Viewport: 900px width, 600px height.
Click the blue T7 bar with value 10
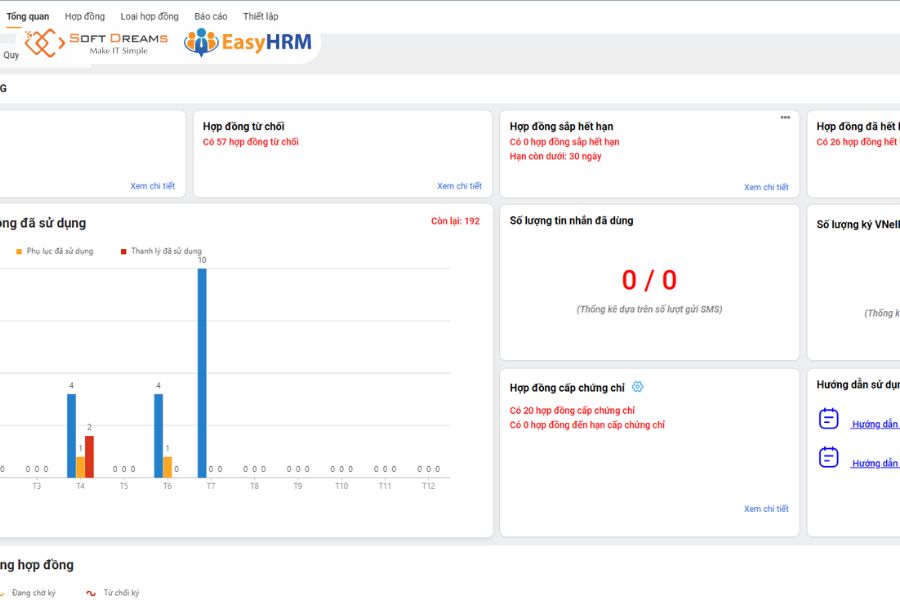click(x=202, y=373)
